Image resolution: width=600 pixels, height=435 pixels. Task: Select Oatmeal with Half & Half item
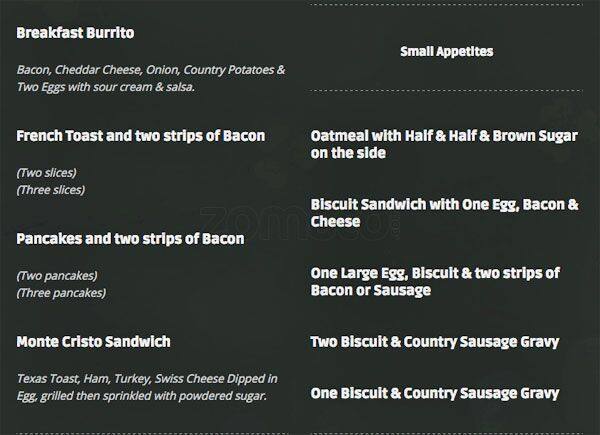coord(443,144)
